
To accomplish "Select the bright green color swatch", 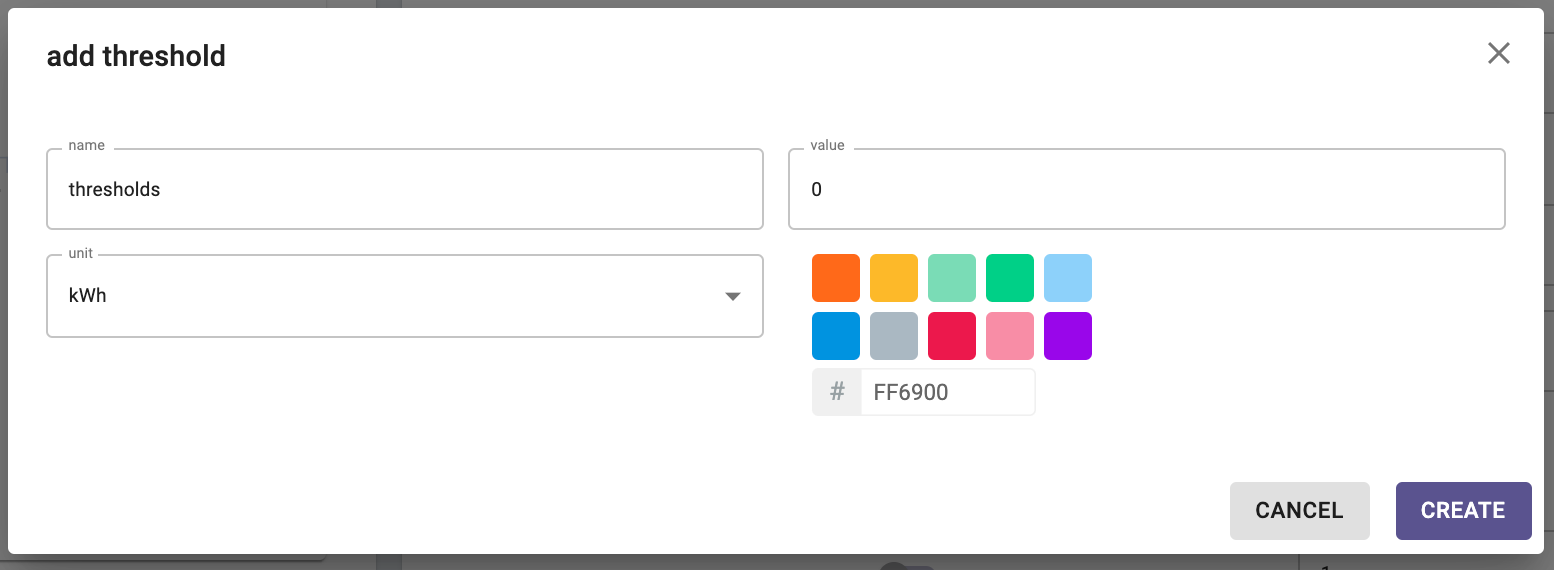I will tap(1010, 278).
